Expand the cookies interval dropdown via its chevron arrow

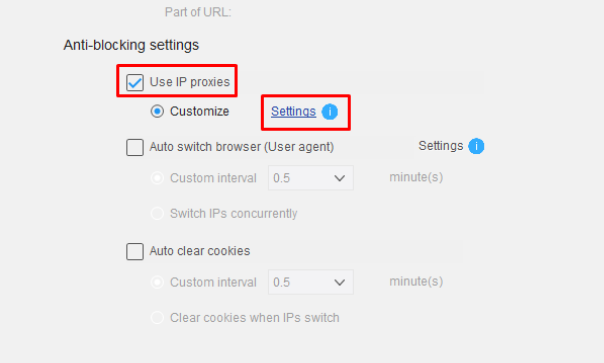[x=339, y=282]
